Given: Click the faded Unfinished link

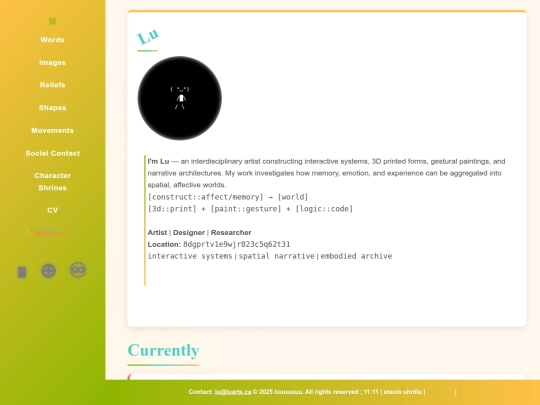Looking at the screenshot, I should point(51,232).
